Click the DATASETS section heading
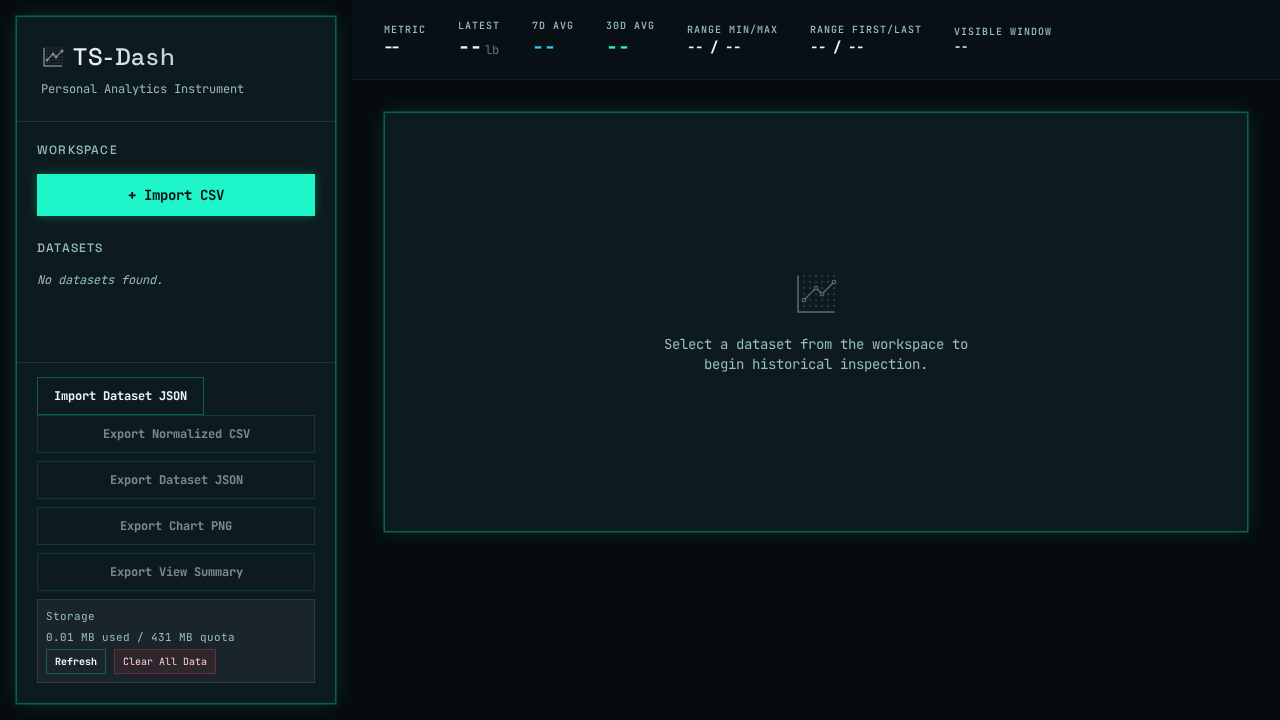Image resolution: width=1280 pixels, height=720 pixels. coord(70,248)
